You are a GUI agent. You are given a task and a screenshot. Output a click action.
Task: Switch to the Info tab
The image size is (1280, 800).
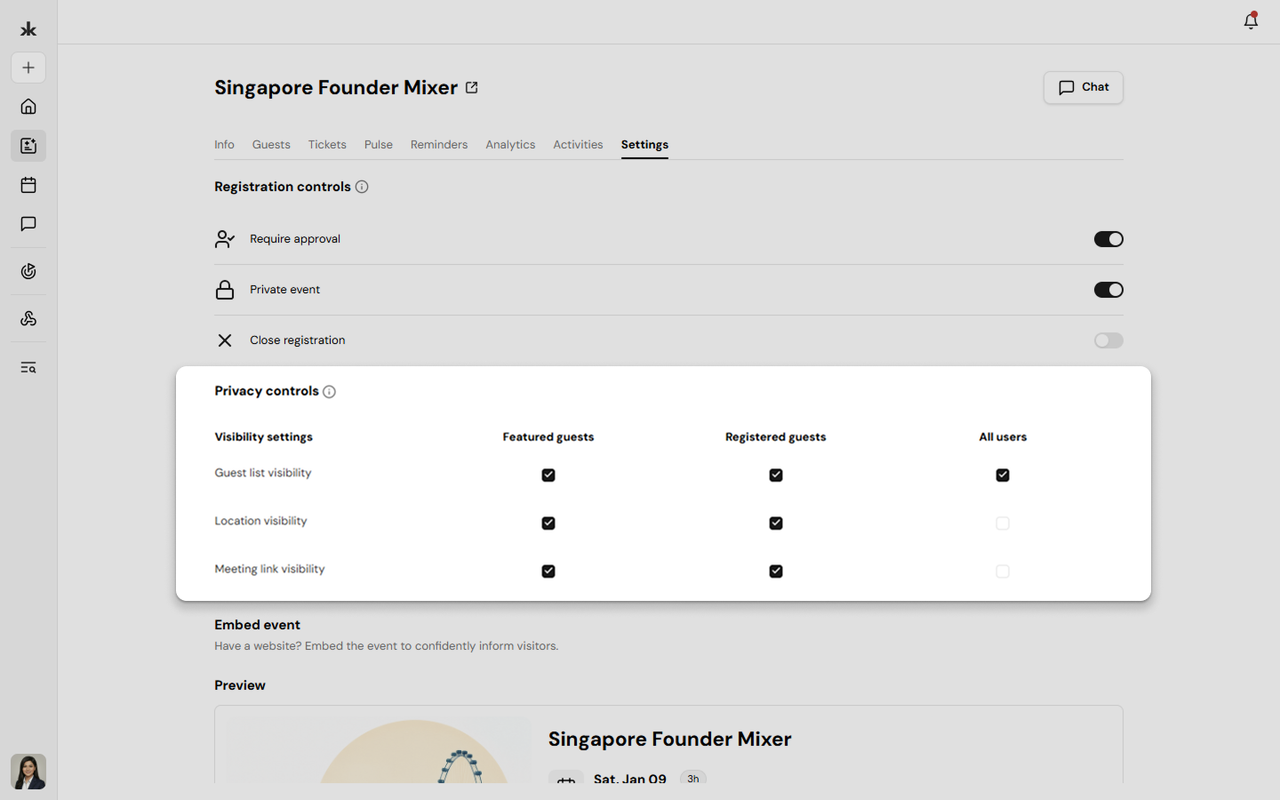click(224, 145)
